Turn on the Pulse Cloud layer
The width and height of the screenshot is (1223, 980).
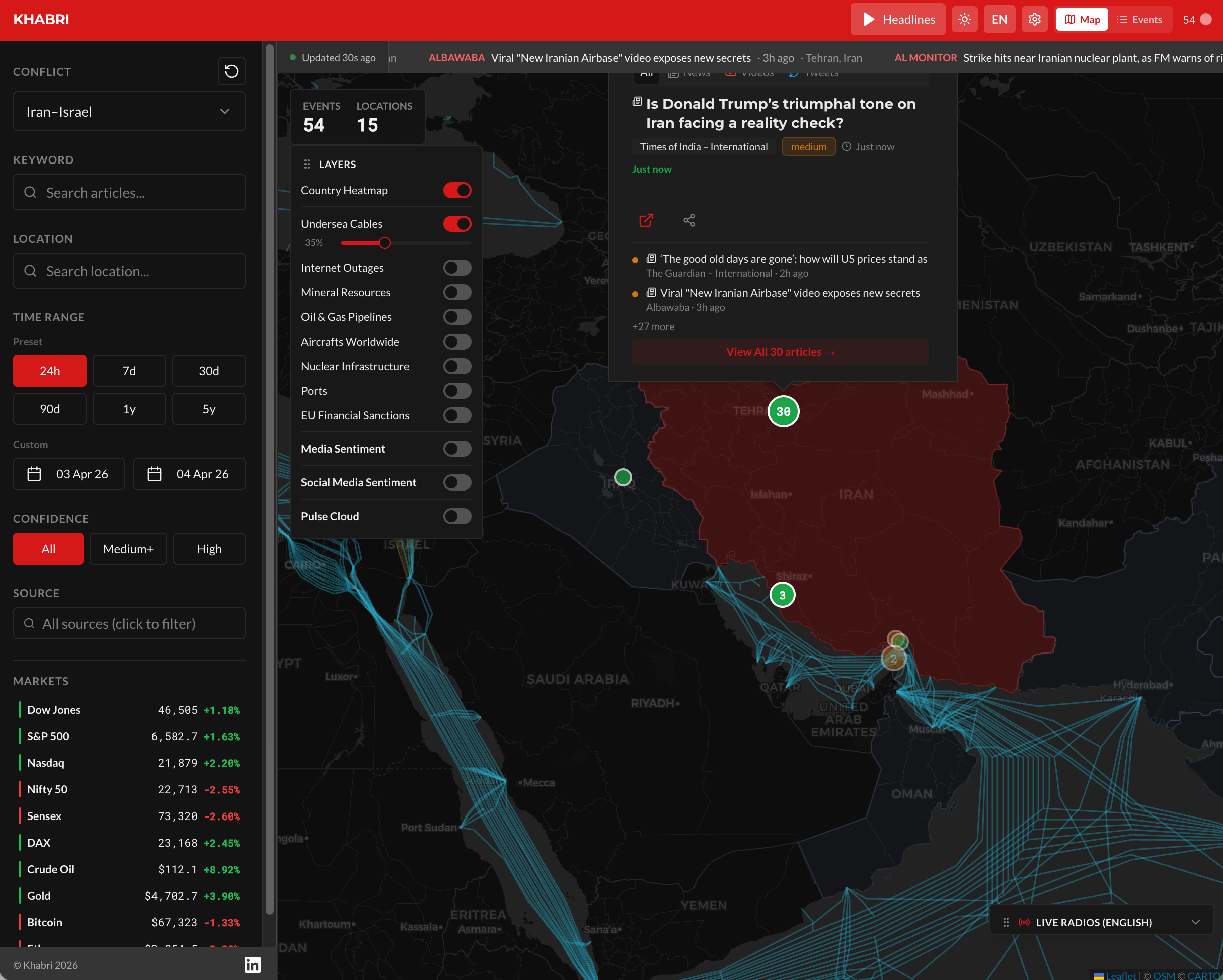(457, 516)
